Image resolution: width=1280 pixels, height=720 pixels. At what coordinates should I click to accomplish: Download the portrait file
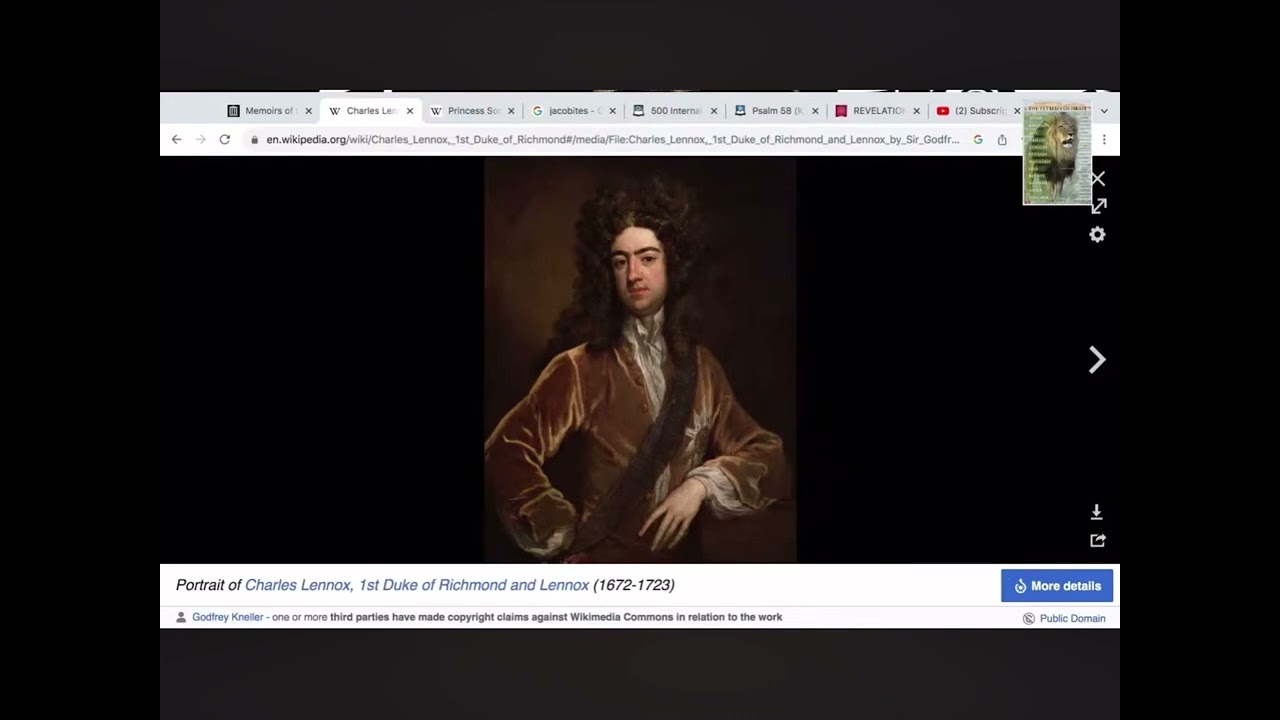[x=1097, y=512]
